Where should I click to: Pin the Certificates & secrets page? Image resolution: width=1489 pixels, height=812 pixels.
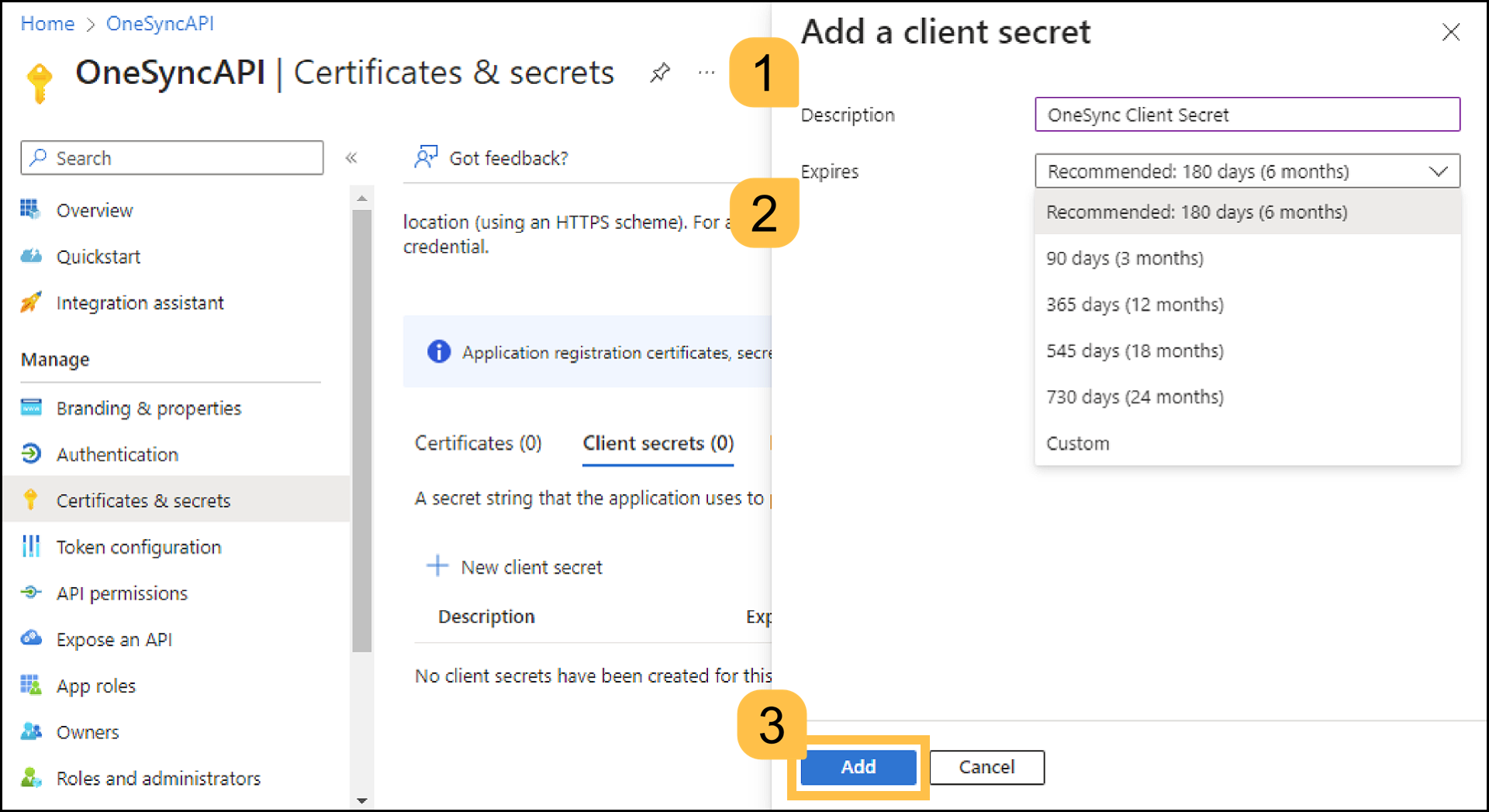(x=660, y=72)
